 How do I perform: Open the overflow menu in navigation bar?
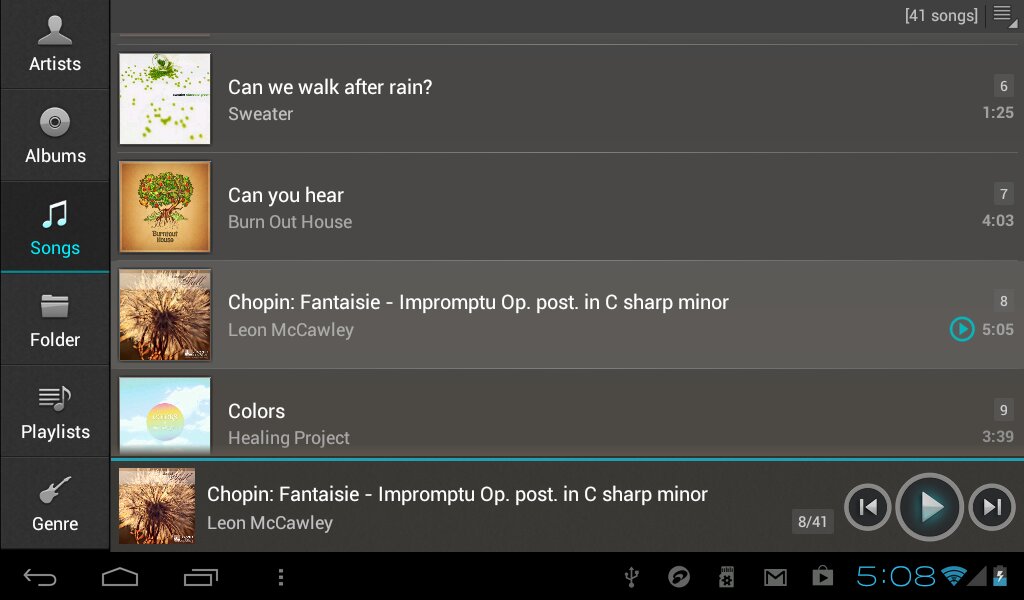click(281, 576)
